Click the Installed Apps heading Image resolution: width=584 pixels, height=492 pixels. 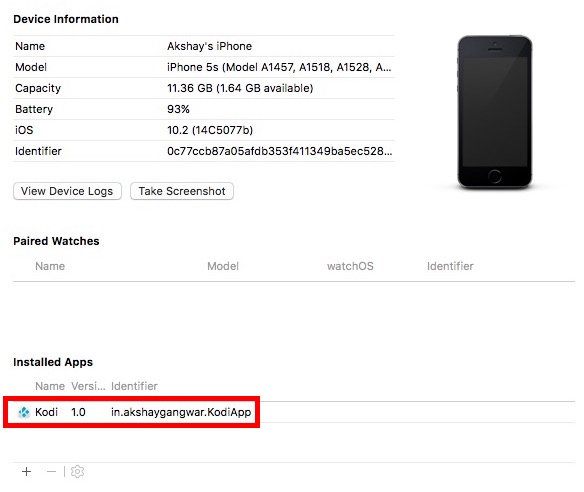coord(53,362)
